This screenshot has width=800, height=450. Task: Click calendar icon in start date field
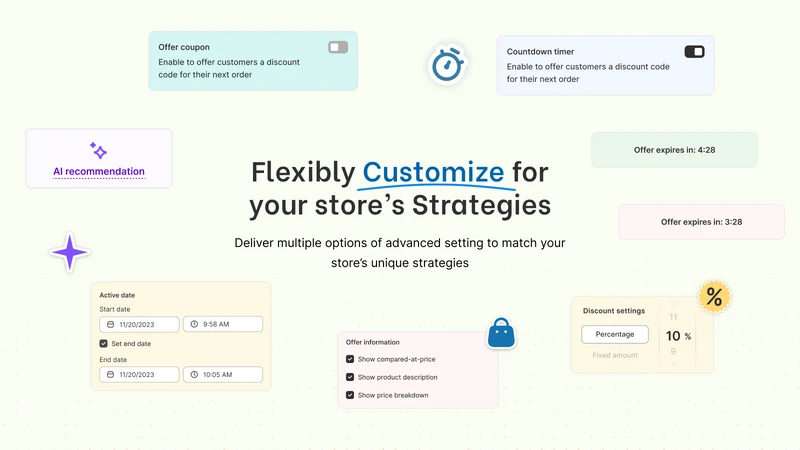110,324
